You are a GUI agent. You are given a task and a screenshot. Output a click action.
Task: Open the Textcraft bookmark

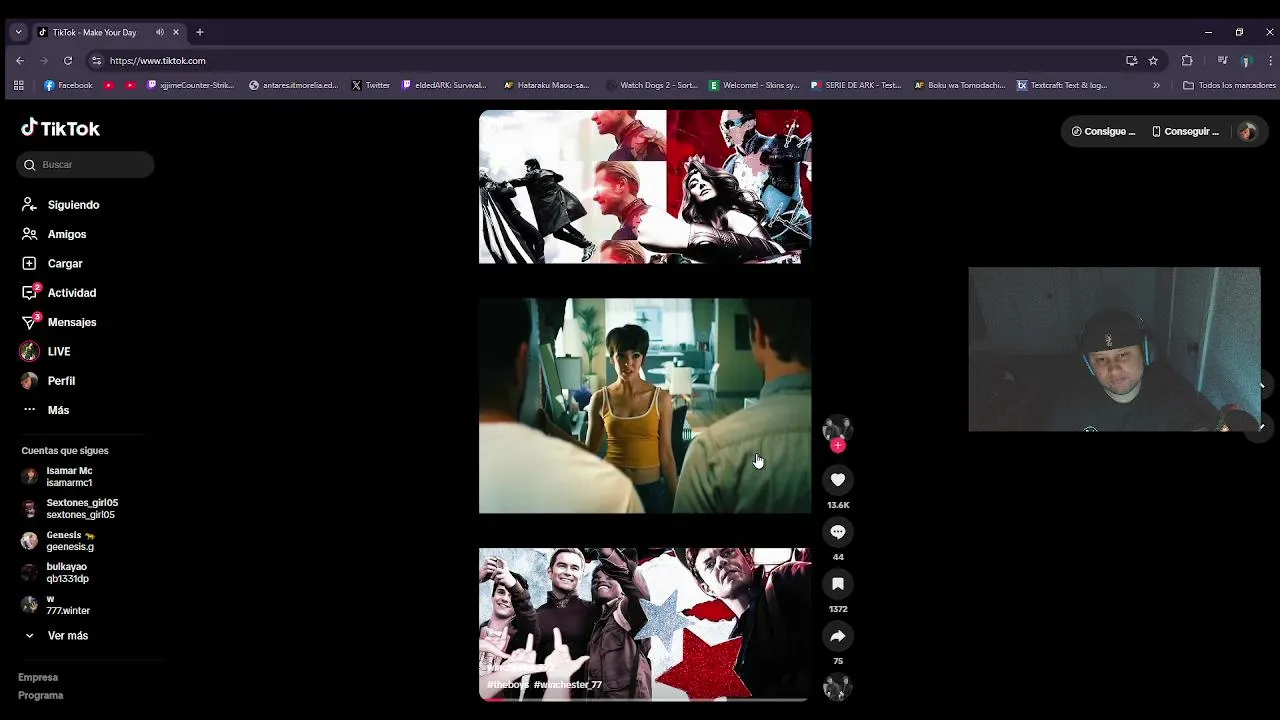click(1062, 86)
